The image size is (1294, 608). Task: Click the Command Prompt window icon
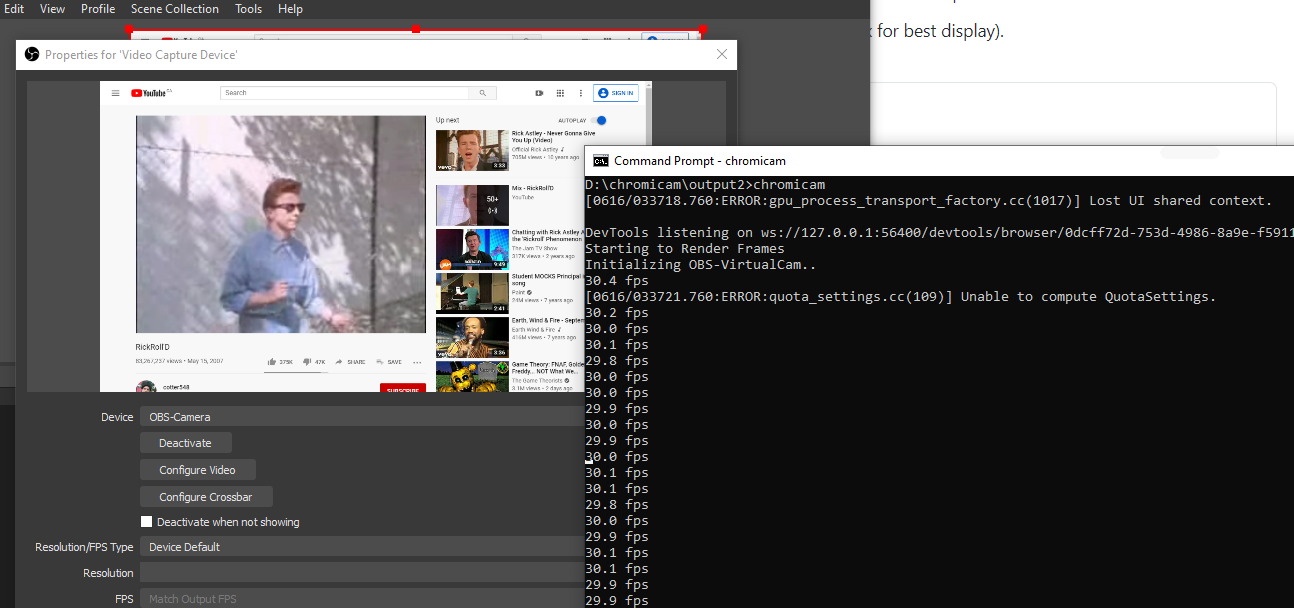click(x=601, y=161)
